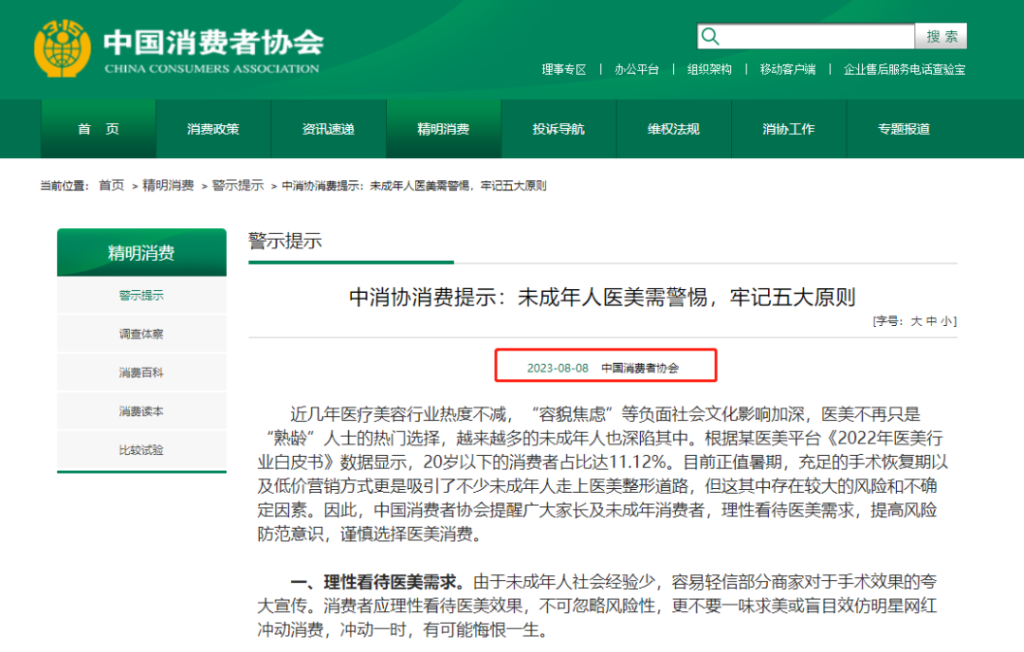This screenshot has width=1024, height=652.
Task: Open the 理事专区 link
Action: (564, 70)
